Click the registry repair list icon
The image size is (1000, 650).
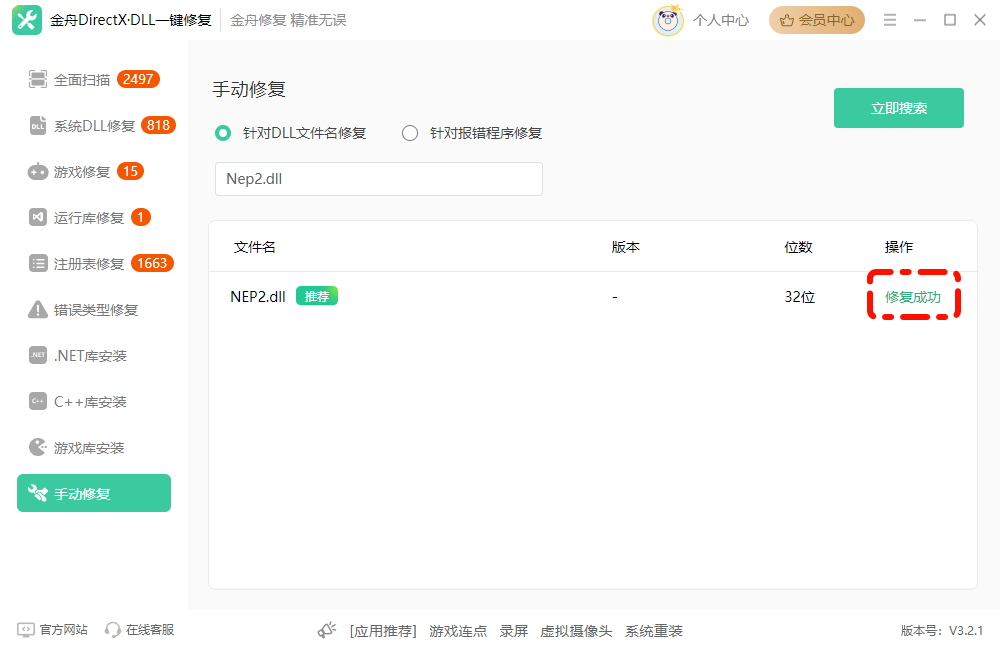tap(38, 263)
